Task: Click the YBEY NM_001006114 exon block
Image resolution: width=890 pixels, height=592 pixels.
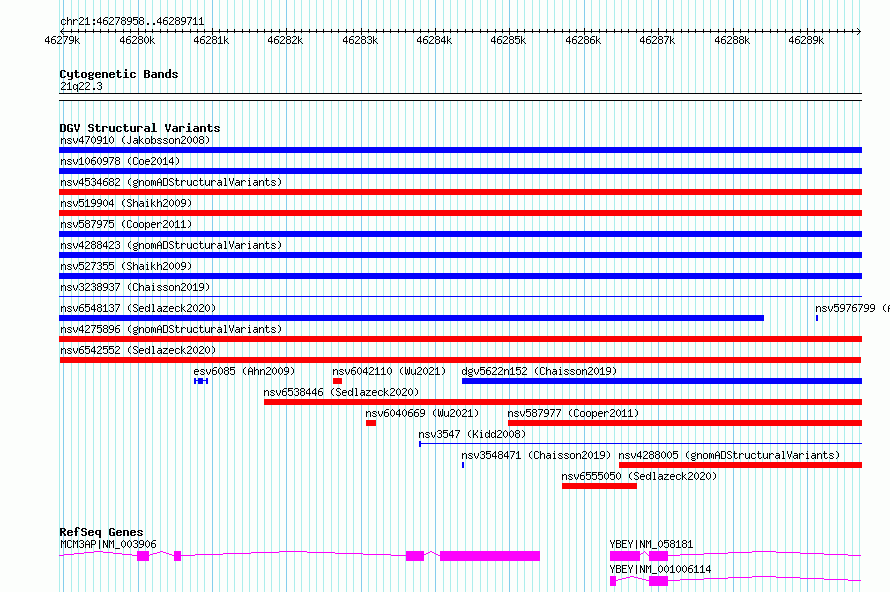Action: [658, 581]
